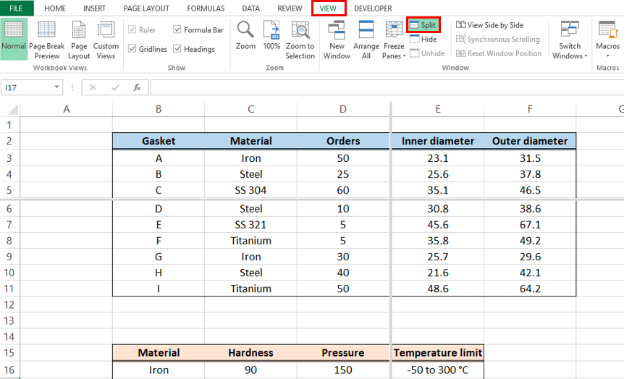Switch to the VIEW tab
Viewport: 629px width, 379px height.
[328, 8]
